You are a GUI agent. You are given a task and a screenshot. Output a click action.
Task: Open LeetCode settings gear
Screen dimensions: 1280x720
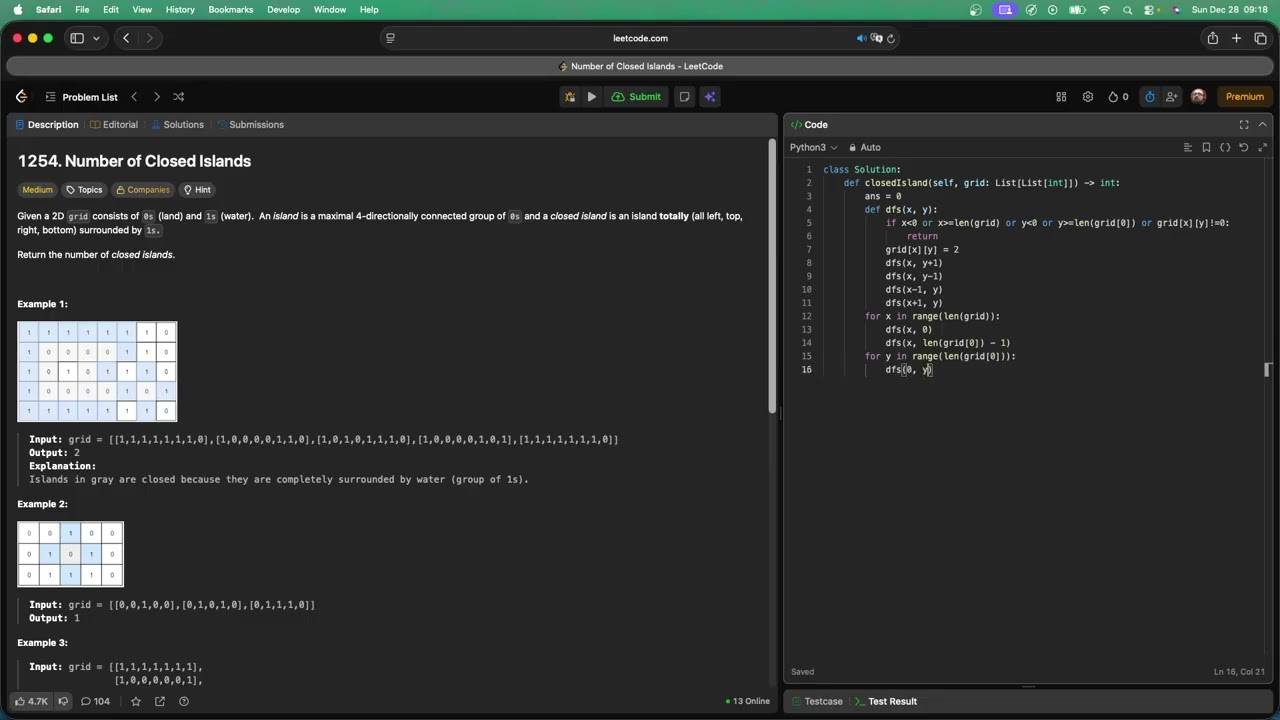point(1087,97)
